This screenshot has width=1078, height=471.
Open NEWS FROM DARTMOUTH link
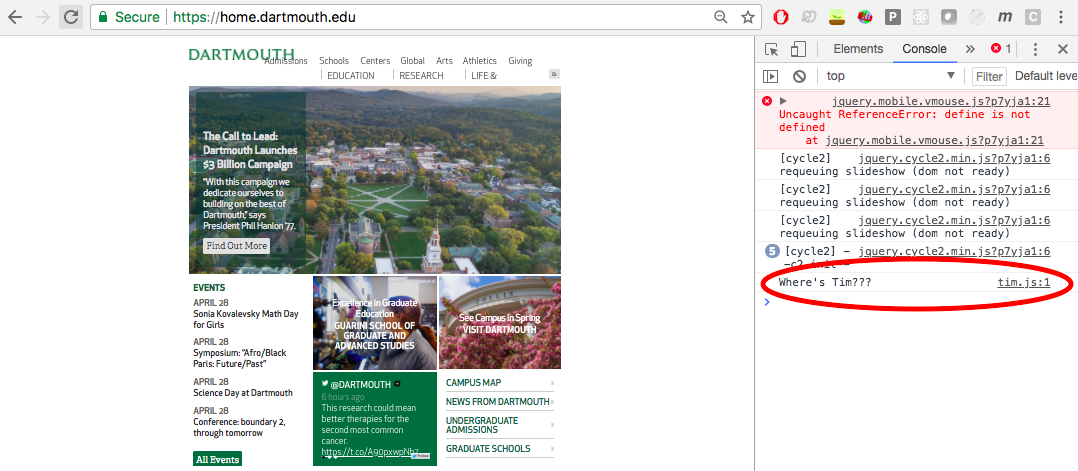click(x=498, y=402)
